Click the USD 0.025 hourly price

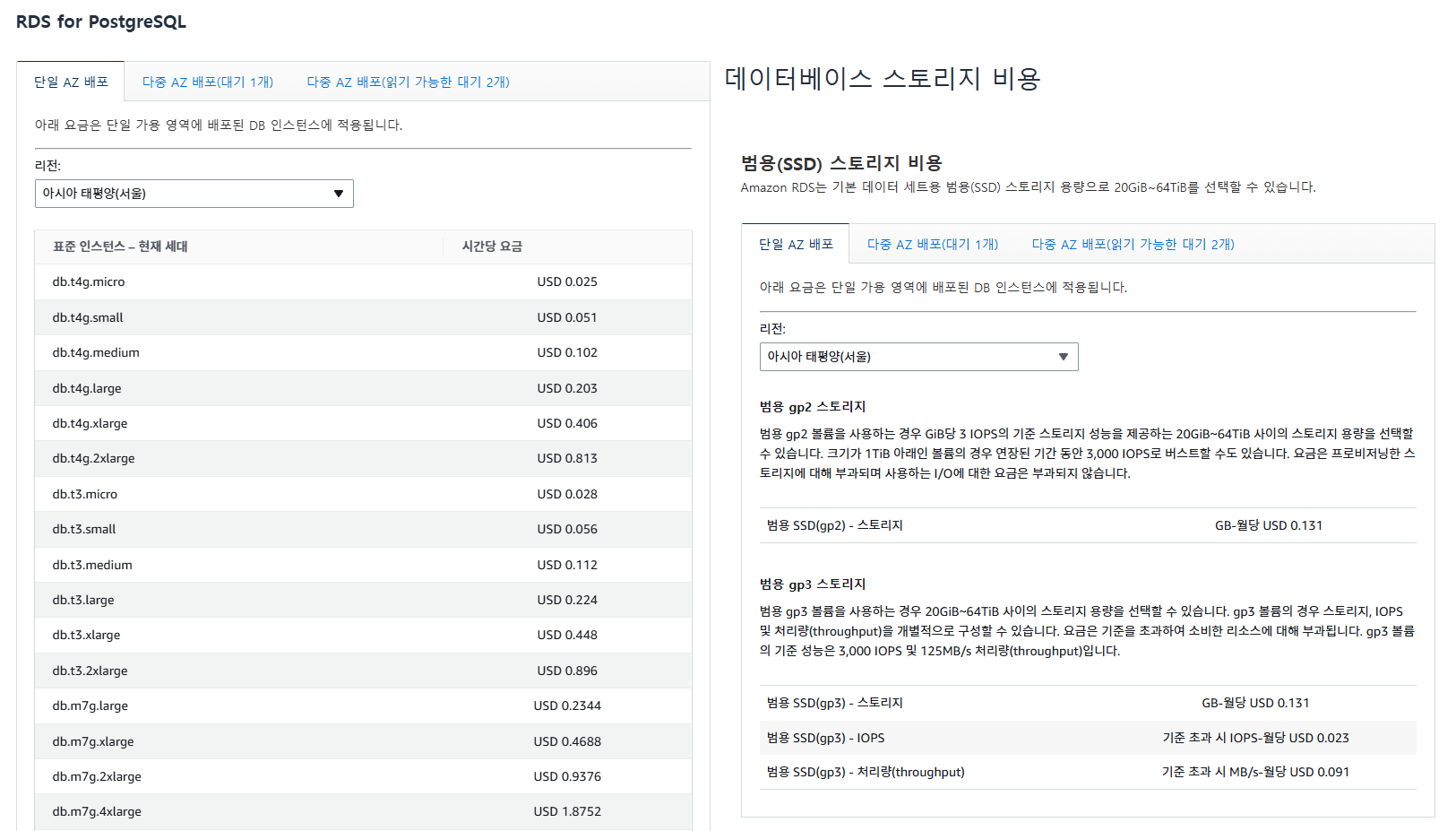[x=567, y=281]
